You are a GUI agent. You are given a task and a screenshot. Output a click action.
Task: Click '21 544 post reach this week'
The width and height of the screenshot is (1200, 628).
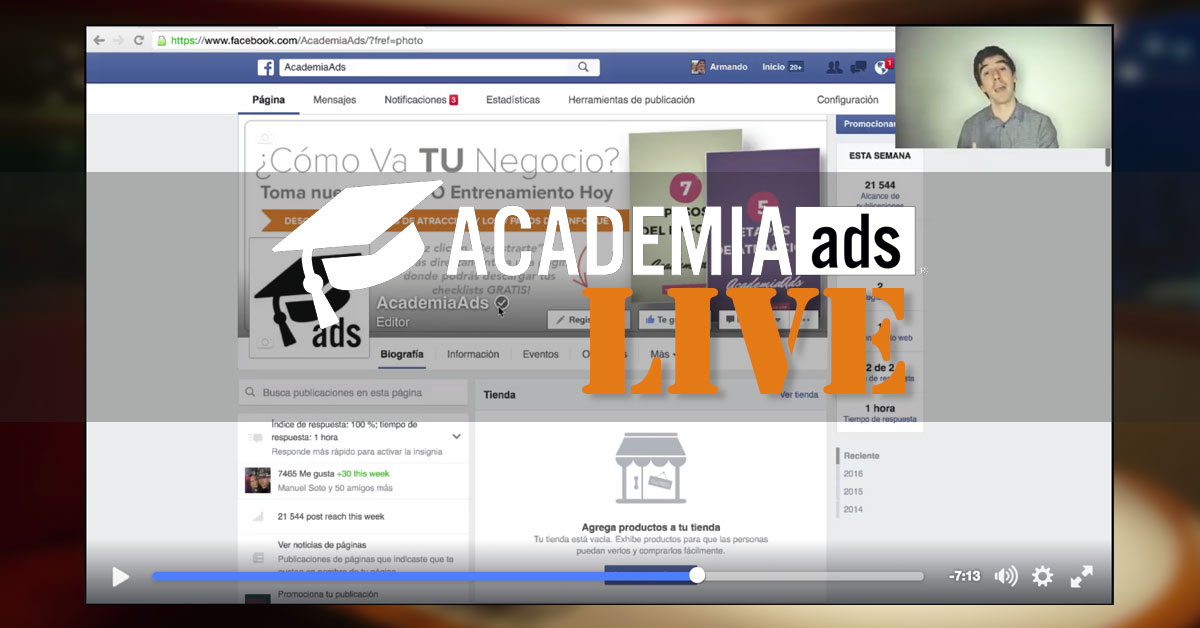coord(330,517)
